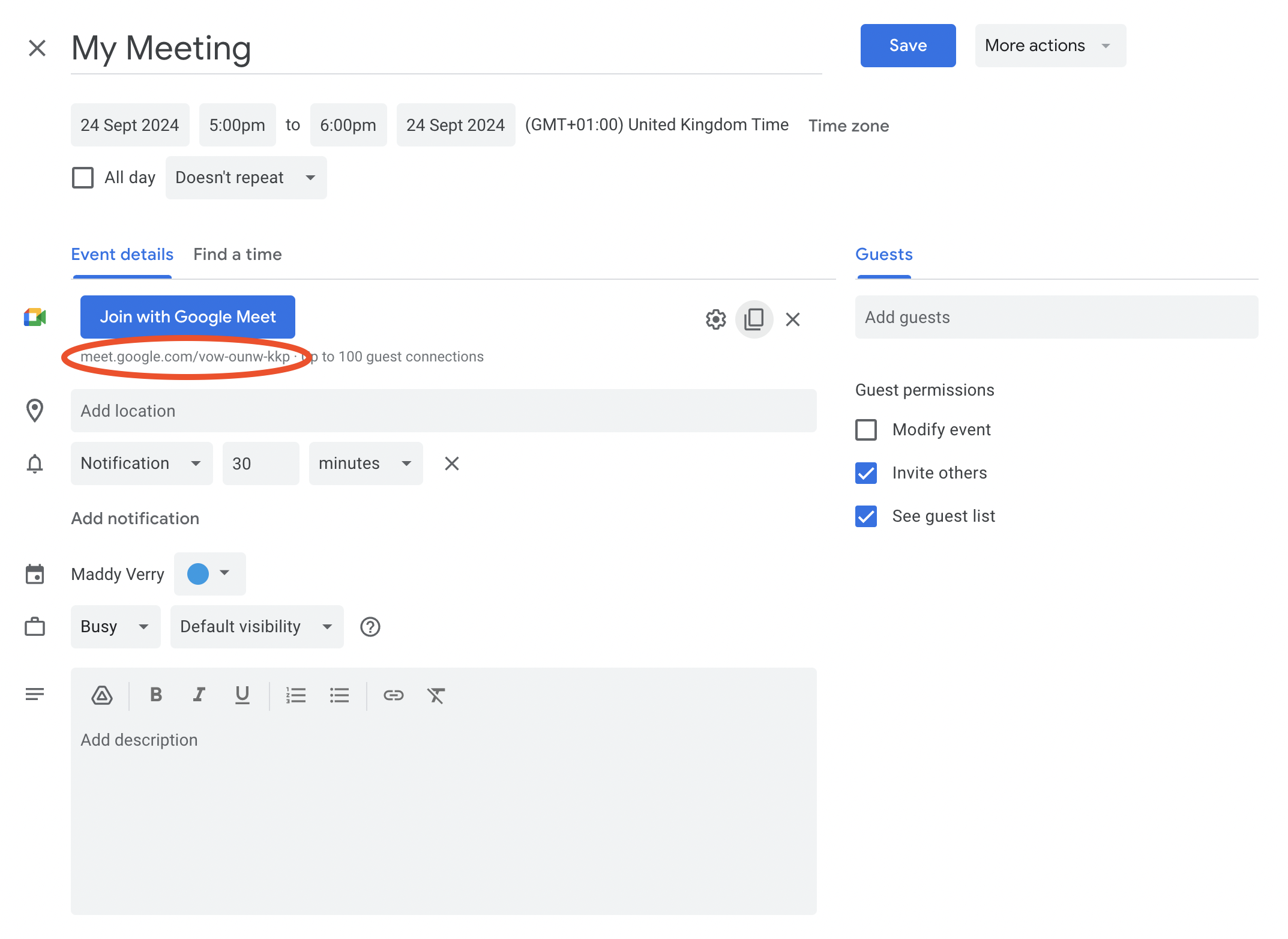Tick the All day checkbox
The width and height of the screenshot is (1288, 939).
(x=83, y=178)
